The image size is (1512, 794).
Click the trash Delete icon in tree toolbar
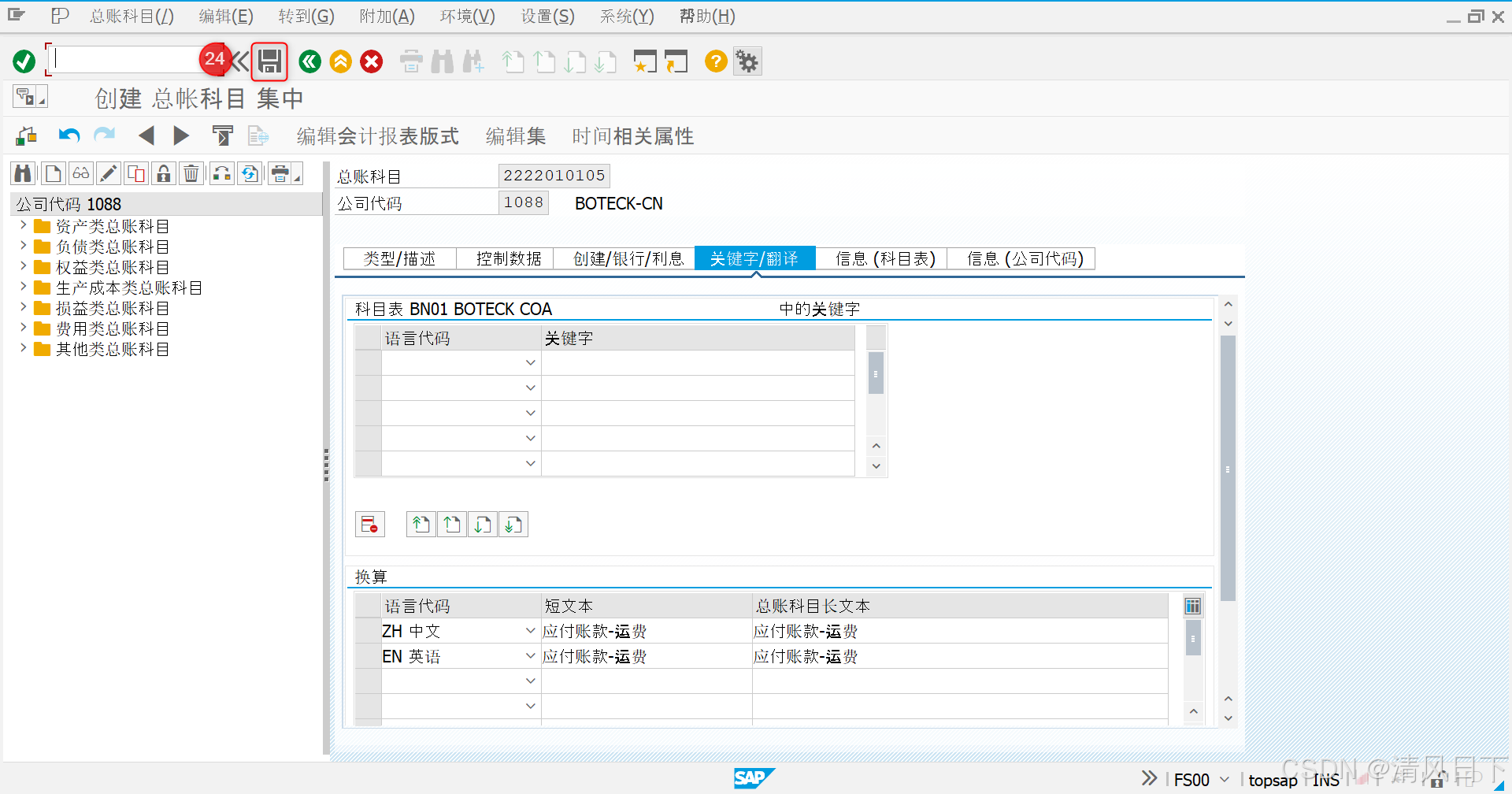(x=191, y=173)
